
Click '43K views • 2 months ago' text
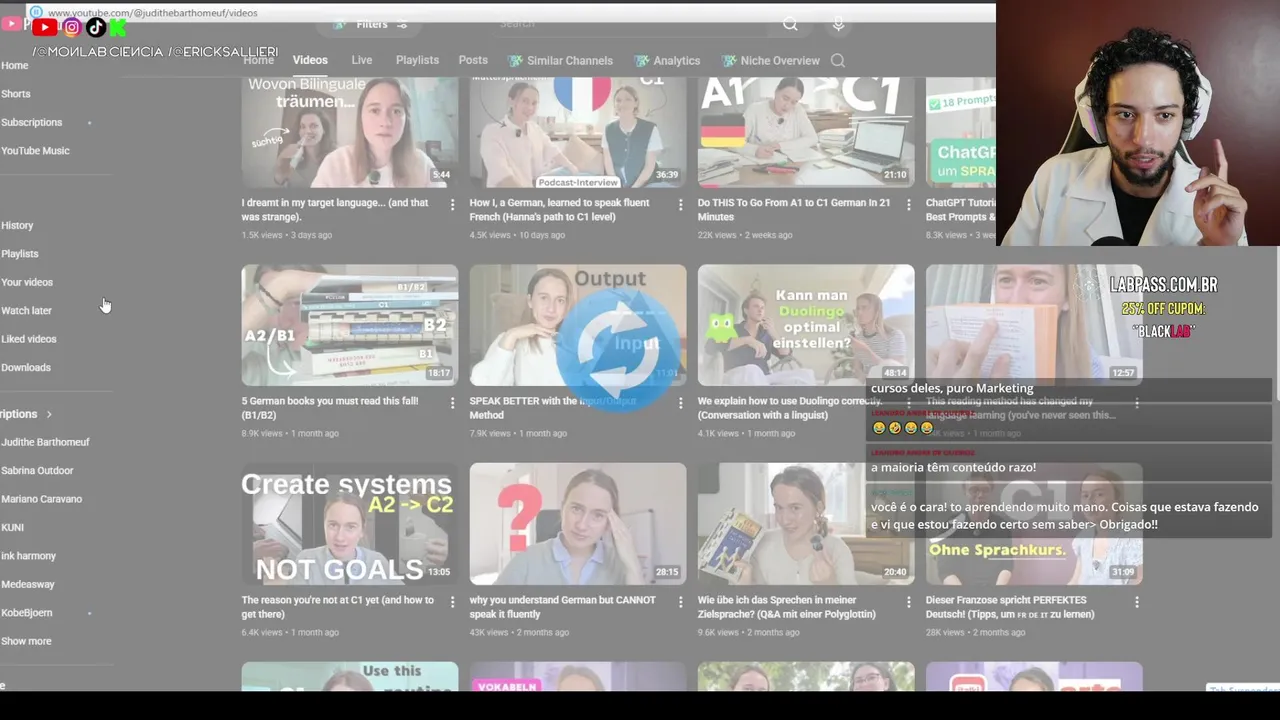coord(519,632)
